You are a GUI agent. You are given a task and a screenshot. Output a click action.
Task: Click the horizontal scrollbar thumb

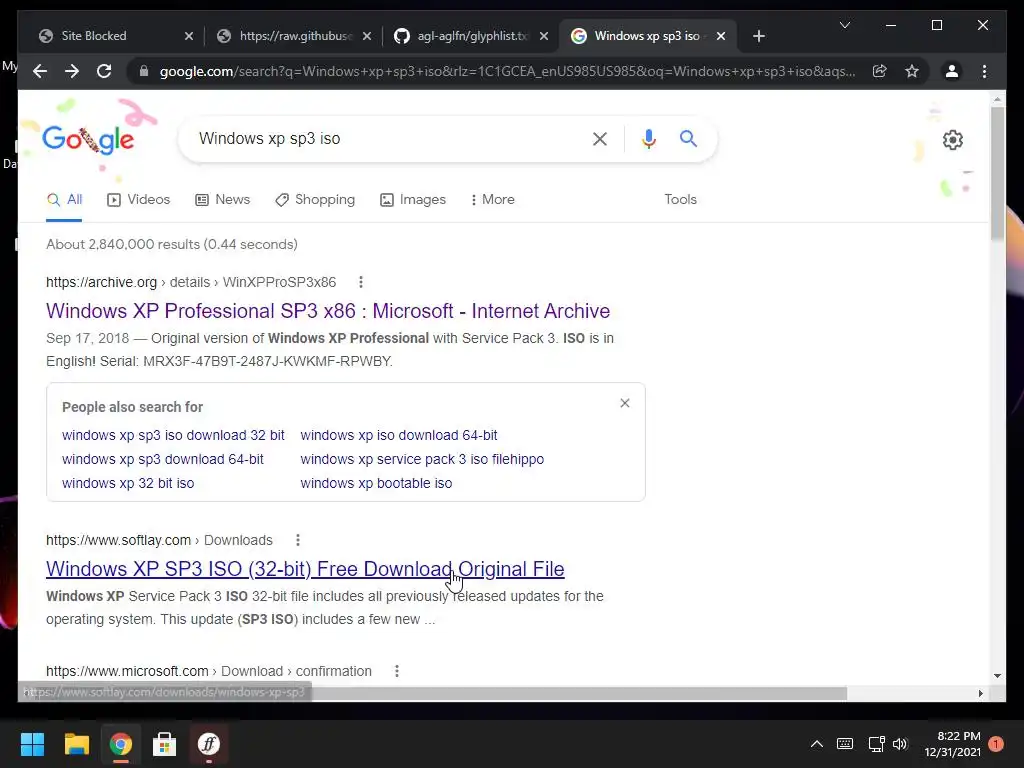tap(434, 693)
